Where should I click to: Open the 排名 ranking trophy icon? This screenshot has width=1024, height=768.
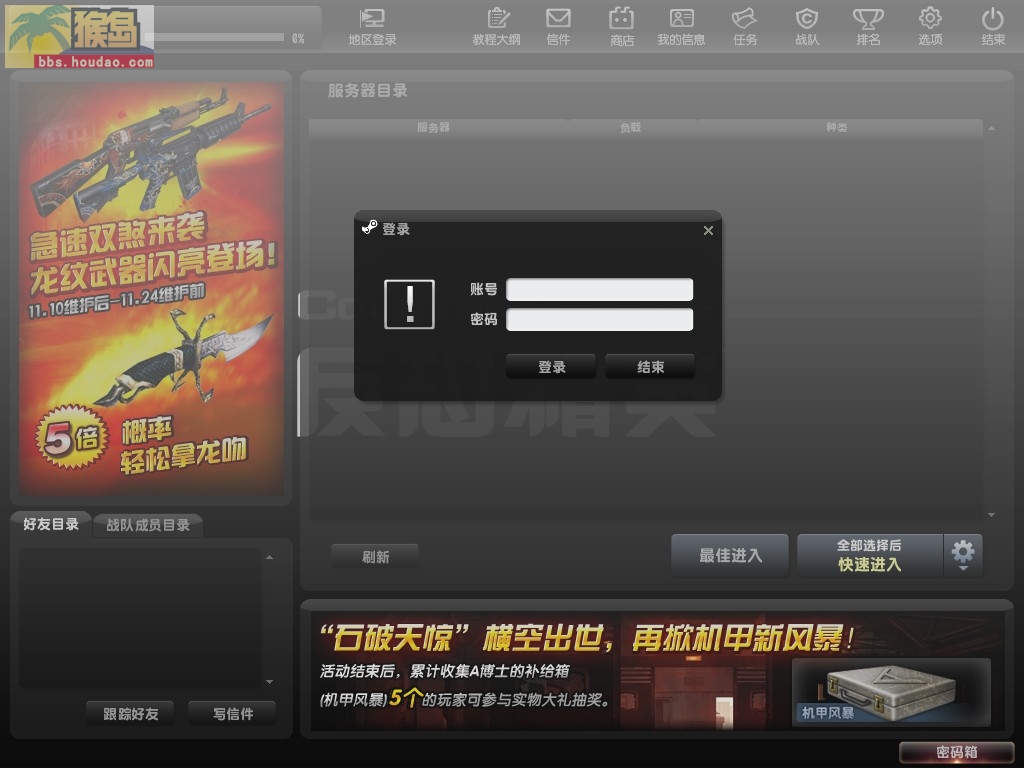click(869, 27)
